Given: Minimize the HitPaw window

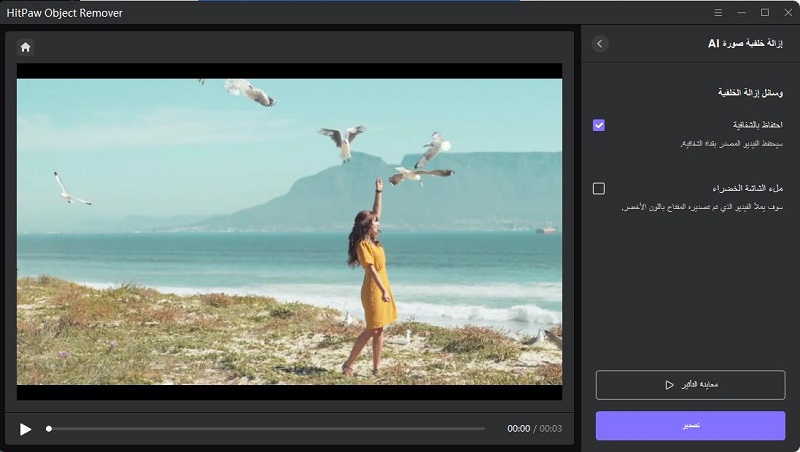Looking at the screenshot, I should [x=742, y=12].
